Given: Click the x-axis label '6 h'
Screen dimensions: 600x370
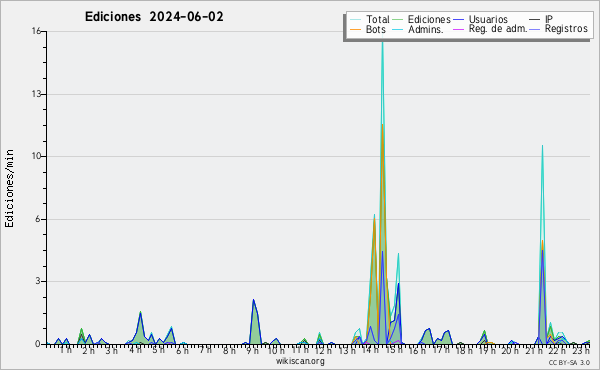Looking at the screenshot, I should tap(182, 350).
